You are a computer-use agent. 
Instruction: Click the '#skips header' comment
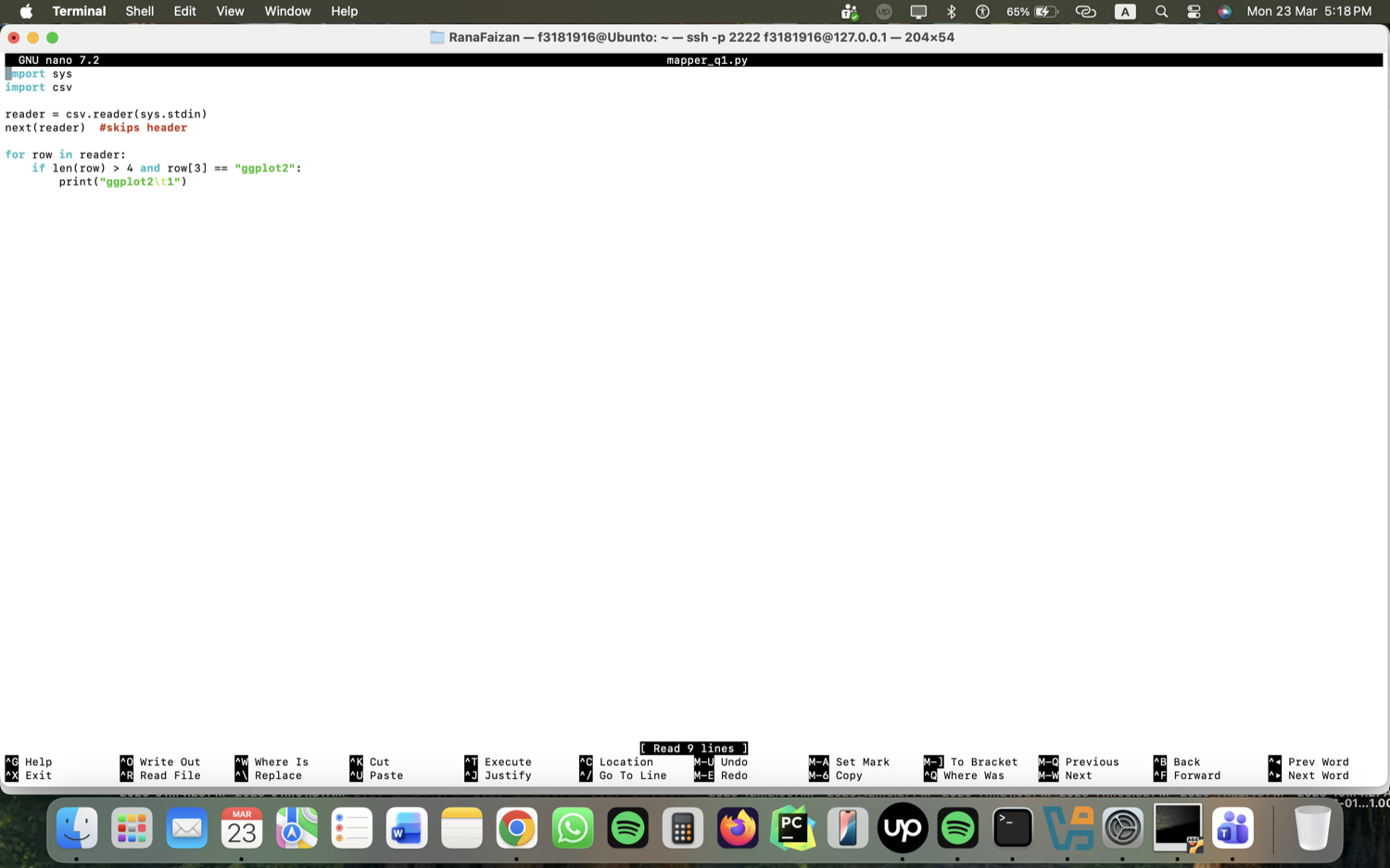pyautogui.click(x=144, y=128)
